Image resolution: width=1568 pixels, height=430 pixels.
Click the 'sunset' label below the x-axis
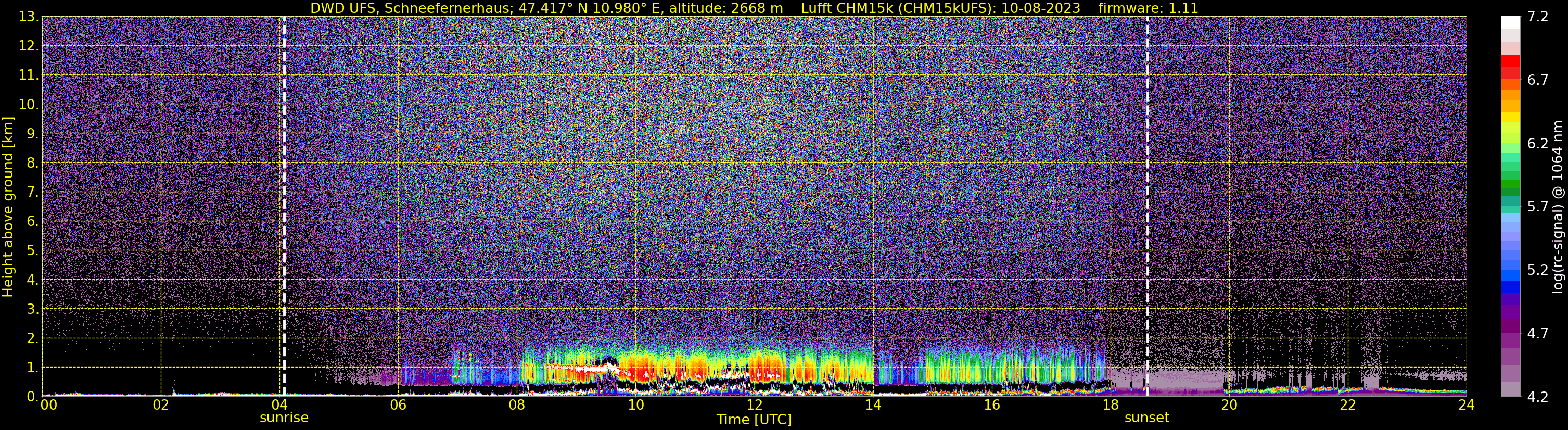pyautogui.click(x=1147, y=418)
